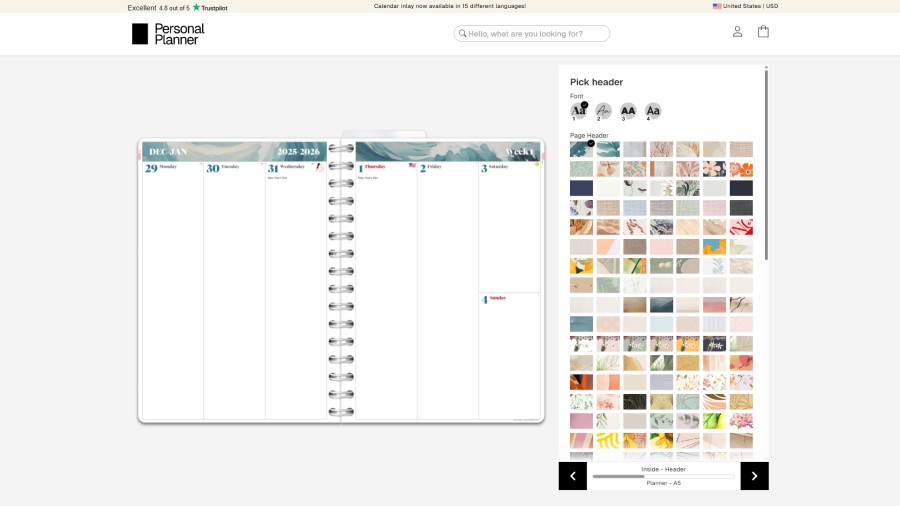The image size is (900, 506).
Task: Click the search magnifier icon
Action: [x=462, y=34]
